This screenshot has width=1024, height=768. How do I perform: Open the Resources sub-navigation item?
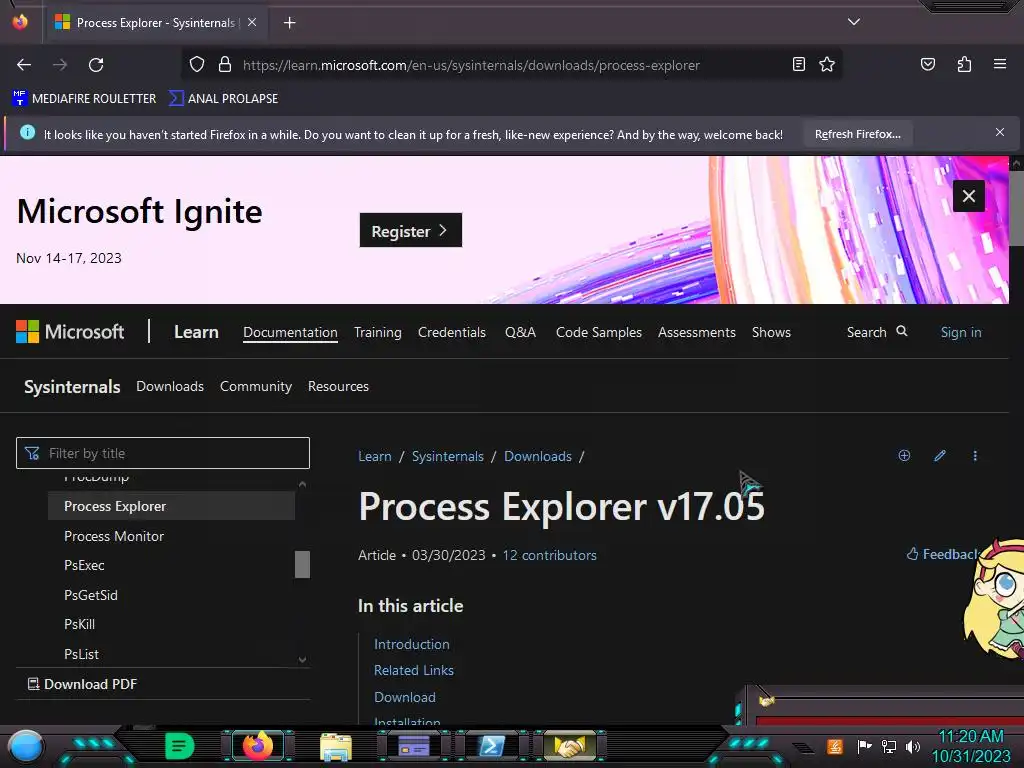[338, 386]
